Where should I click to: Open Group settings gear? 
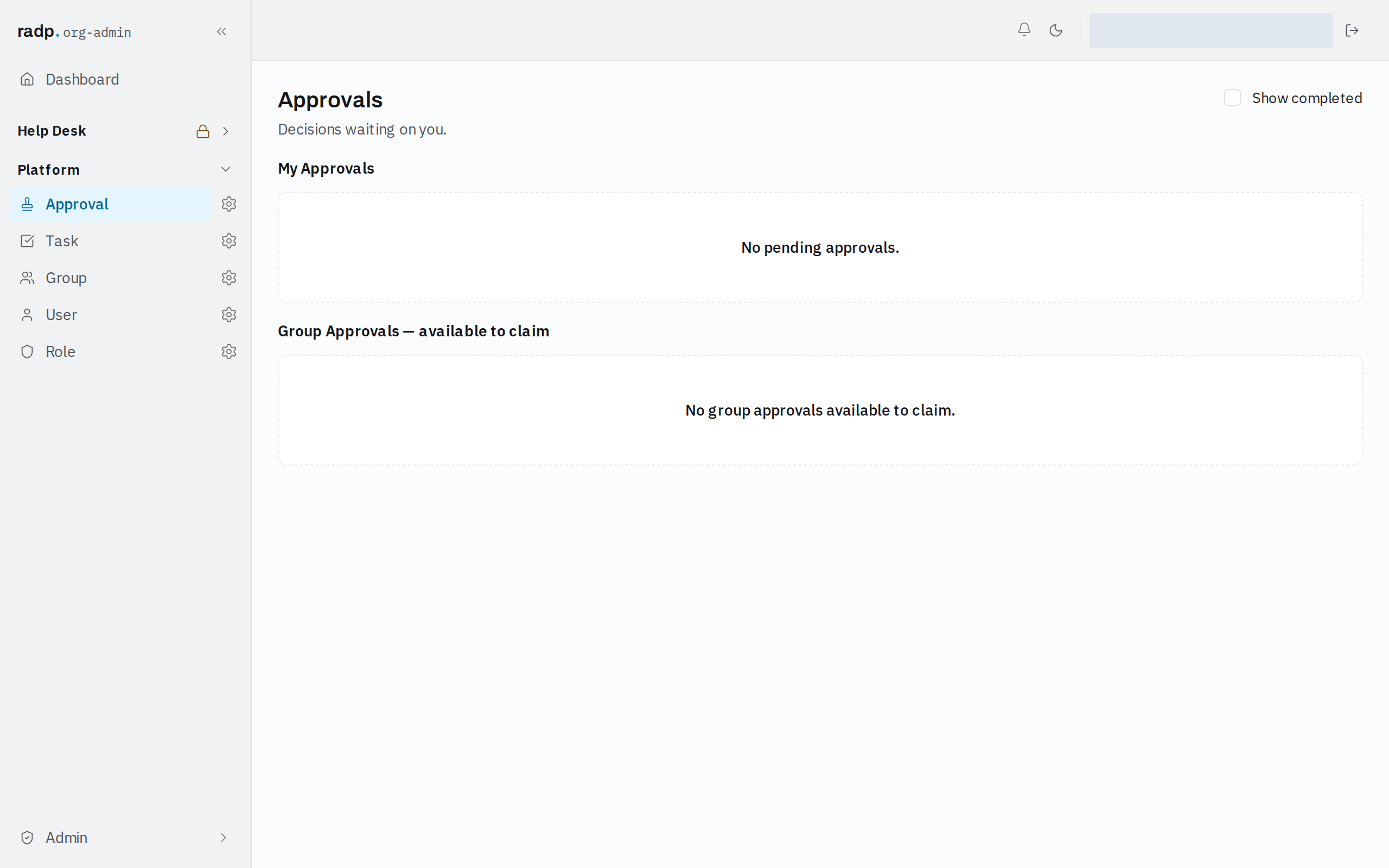coord(229,278)
